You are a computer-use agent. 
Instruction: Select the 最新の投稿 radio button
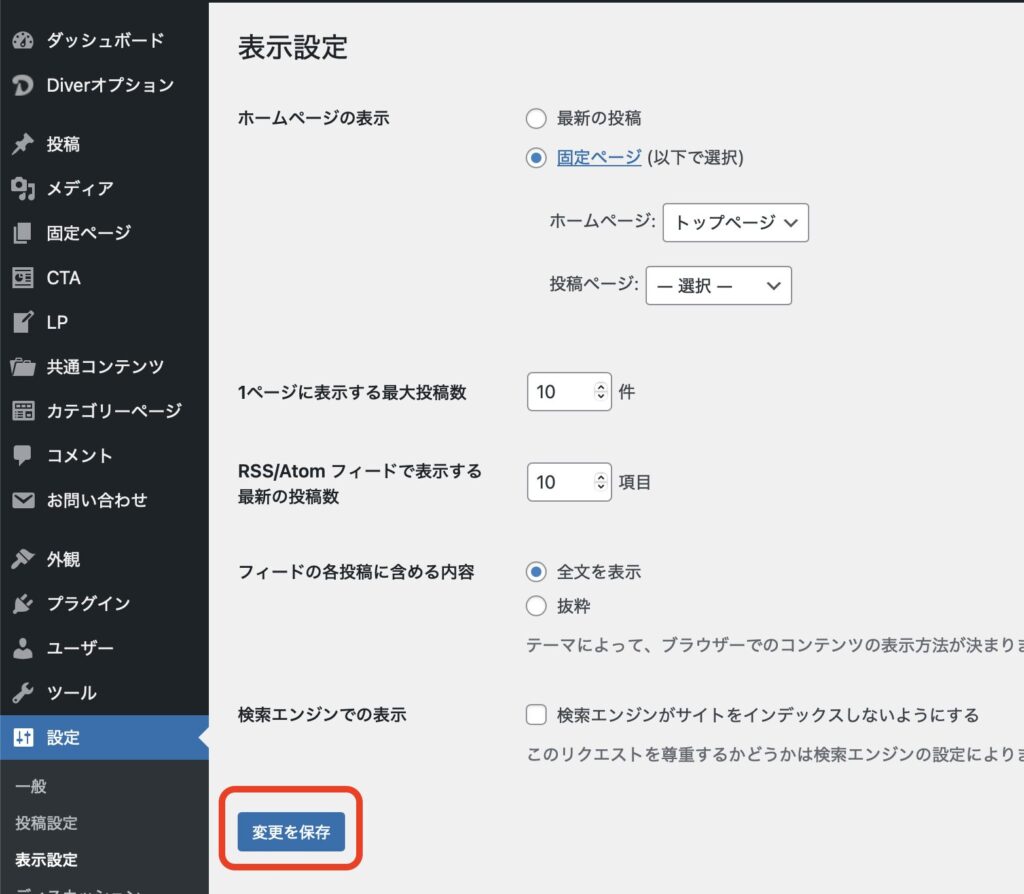pos(537,119)
